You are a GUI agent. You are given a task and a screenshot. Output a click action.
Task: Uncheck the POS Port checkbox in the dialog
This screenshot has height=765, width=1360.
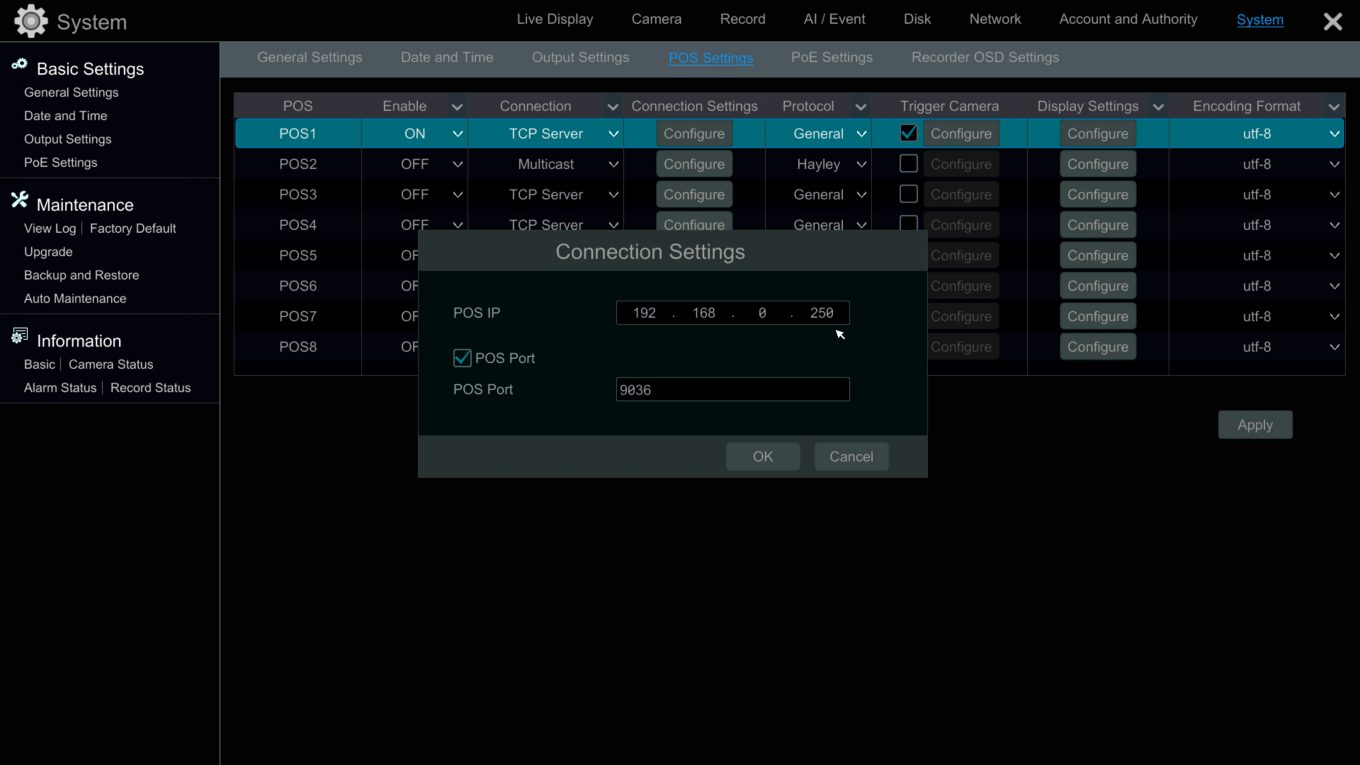(461, 357)
